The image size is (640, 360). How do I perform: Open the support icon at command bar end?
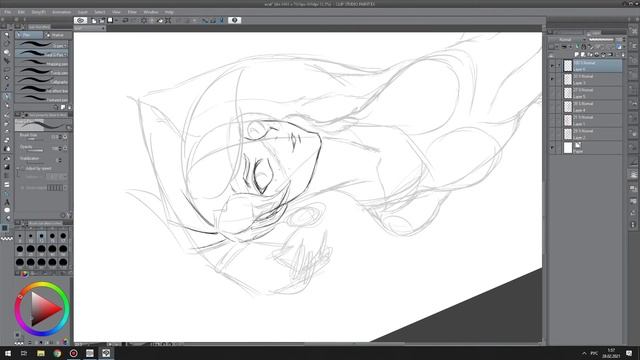pyautogui.click(x=234, y=20)
